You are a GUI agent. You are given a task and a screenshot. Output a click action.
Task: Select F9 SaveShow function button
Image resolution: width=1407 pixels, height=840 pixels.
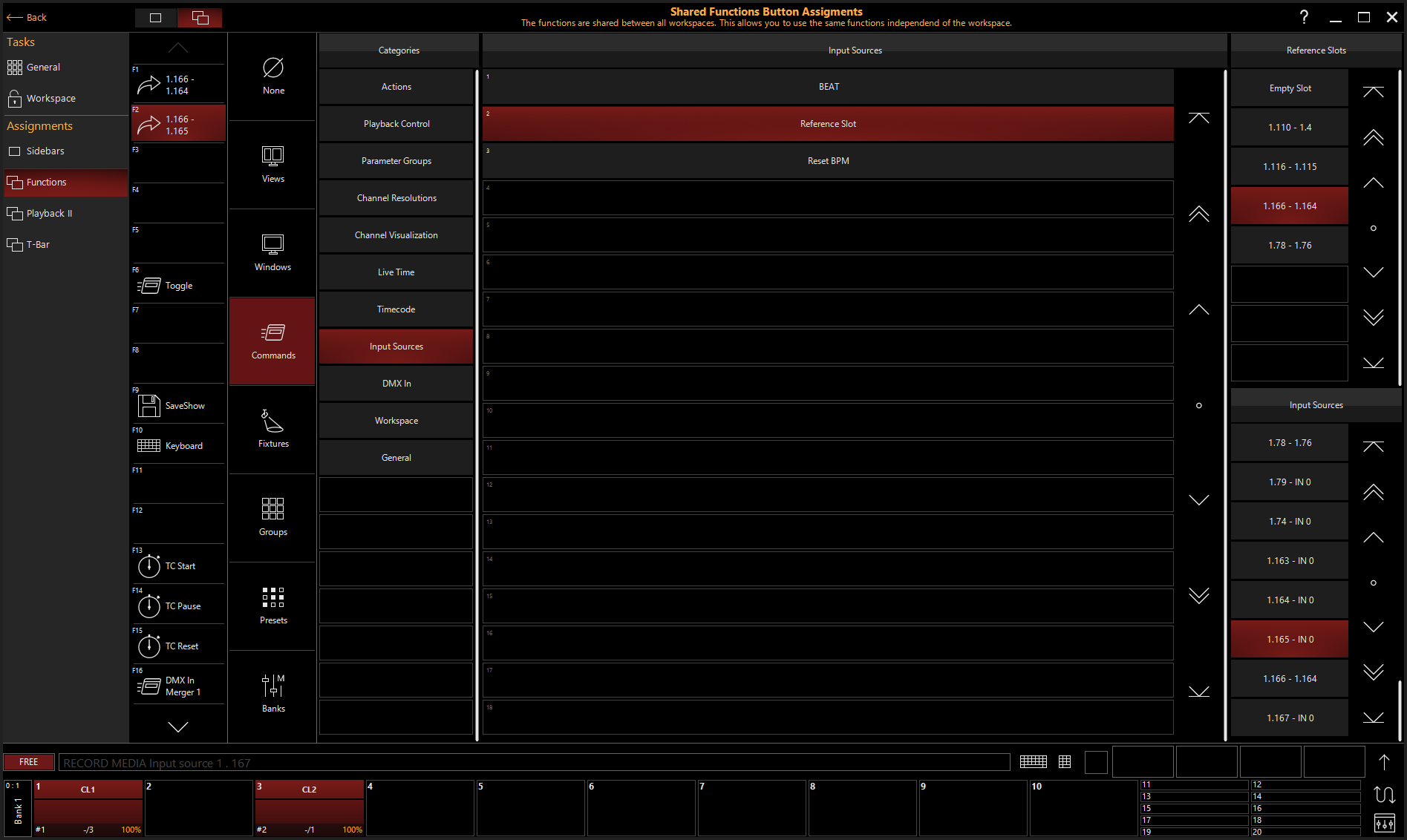click(x=178, y=405)
